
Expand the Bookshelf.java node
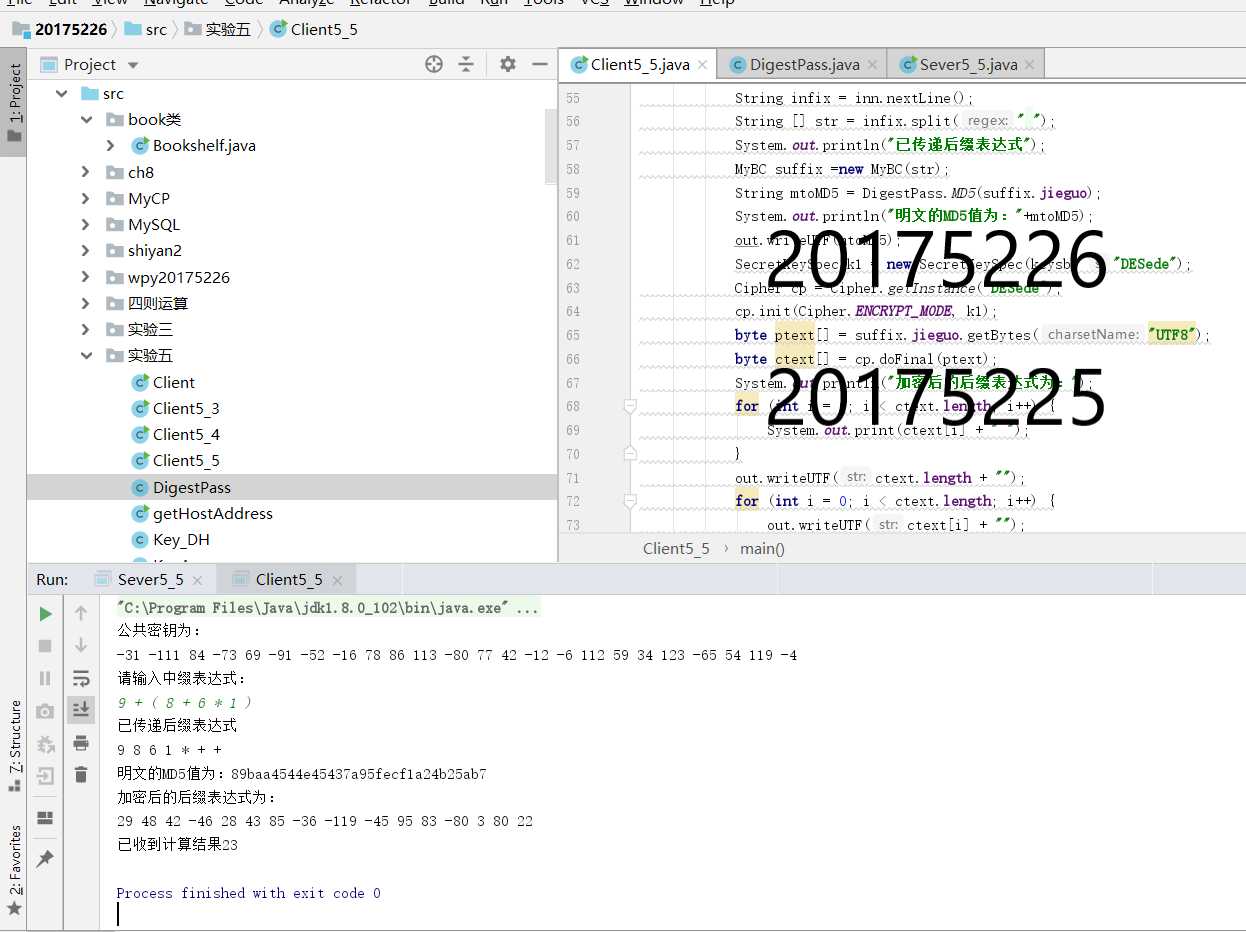coord(111,145)
